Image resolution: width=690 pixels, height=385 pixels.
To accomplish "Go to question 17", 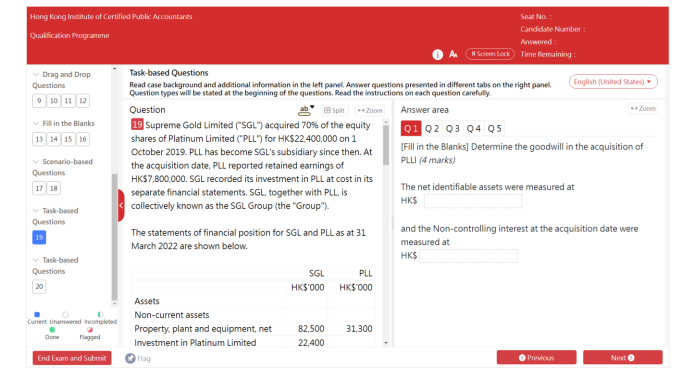I will pyautogui.click(x=39, y=188).
